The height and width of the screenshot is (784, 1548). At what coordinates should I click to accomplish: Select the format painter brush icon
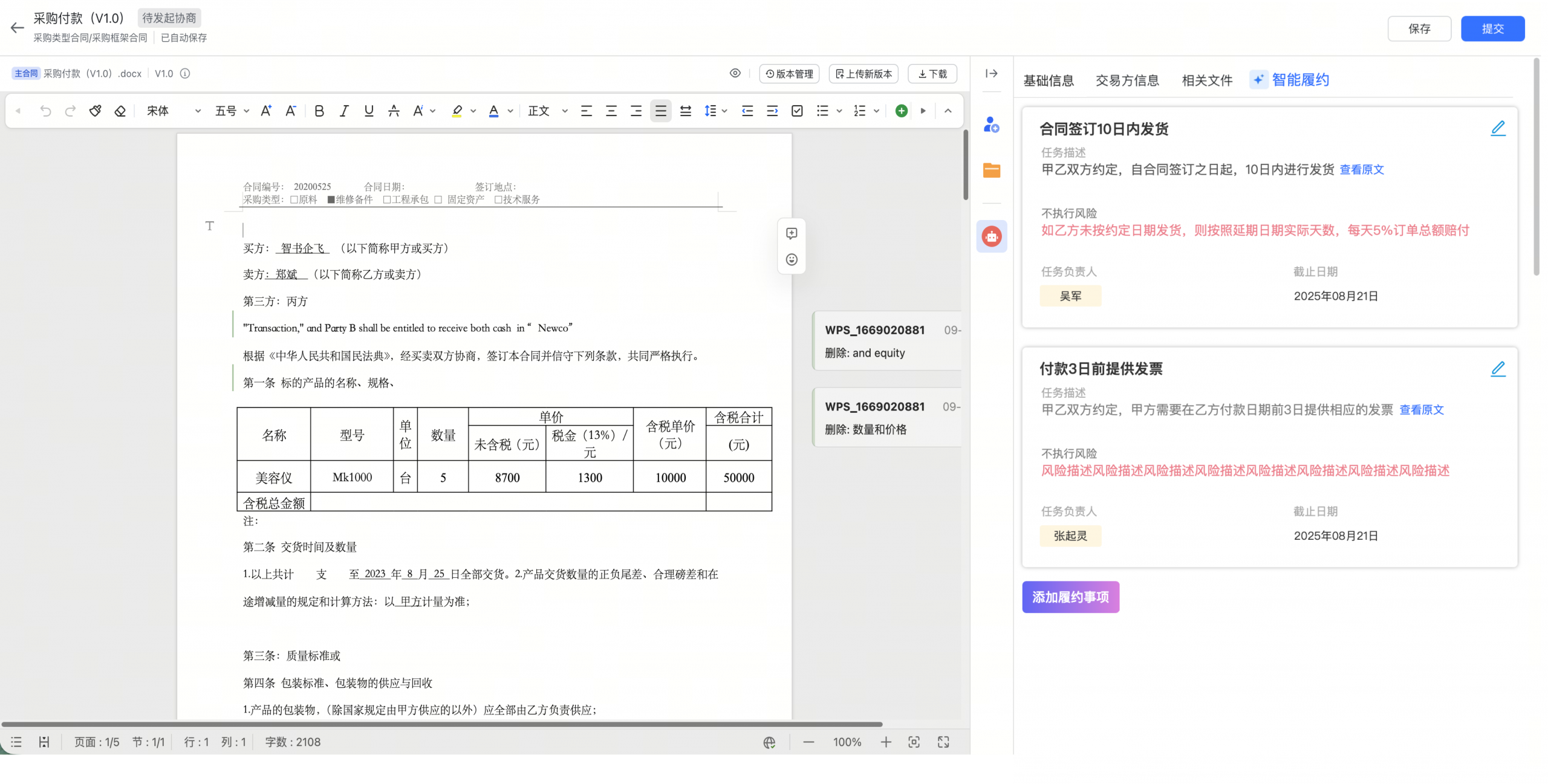95,111
